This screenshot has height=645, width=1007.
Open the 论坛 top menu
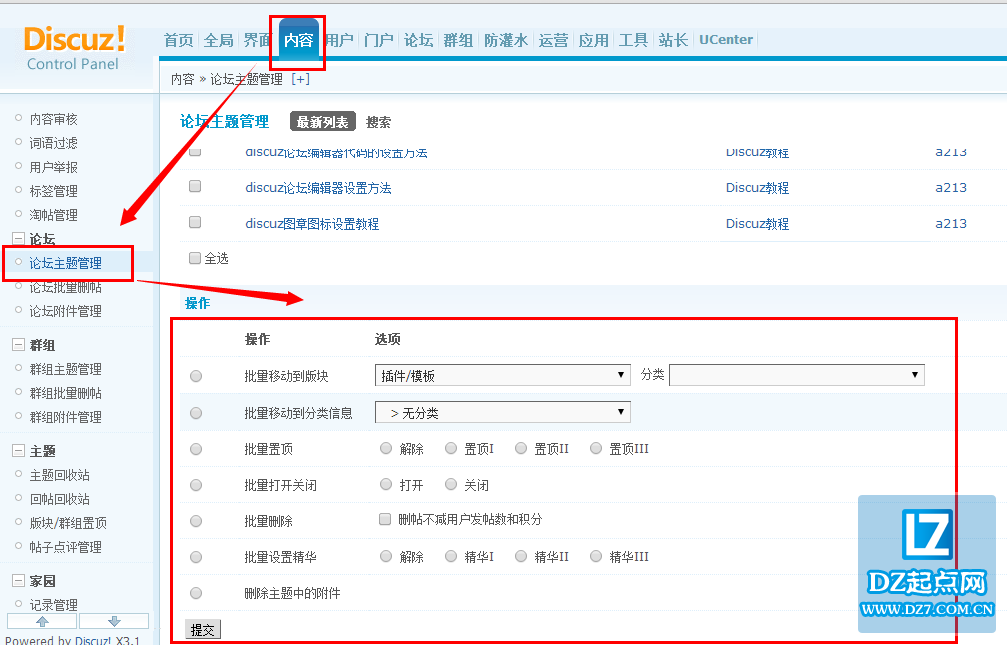(x=419, y=40)
